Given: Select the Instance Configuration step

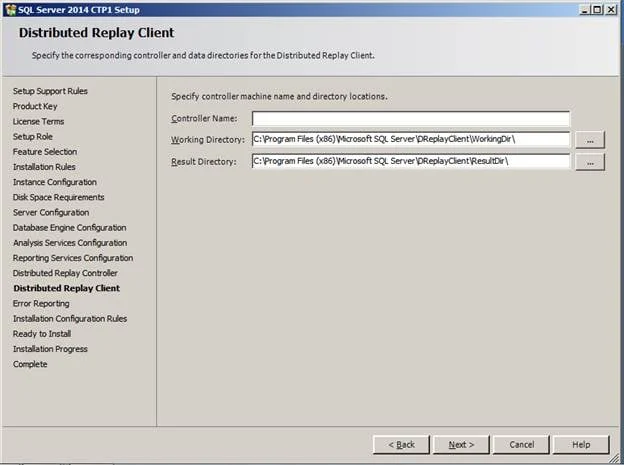Looking at the screenshot, I should pos(55,182).
